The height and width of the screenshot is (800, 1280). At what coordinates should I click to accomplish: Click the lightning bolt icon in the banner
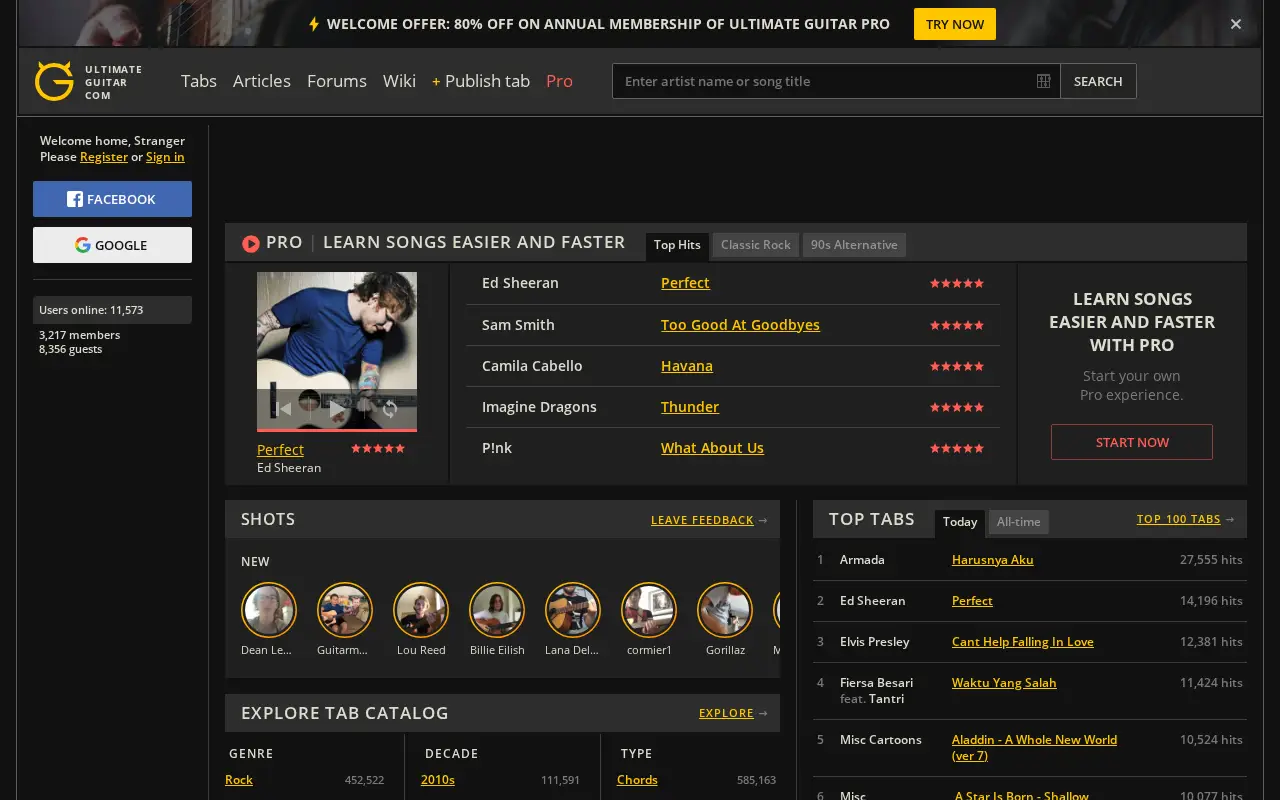(314, 24)
